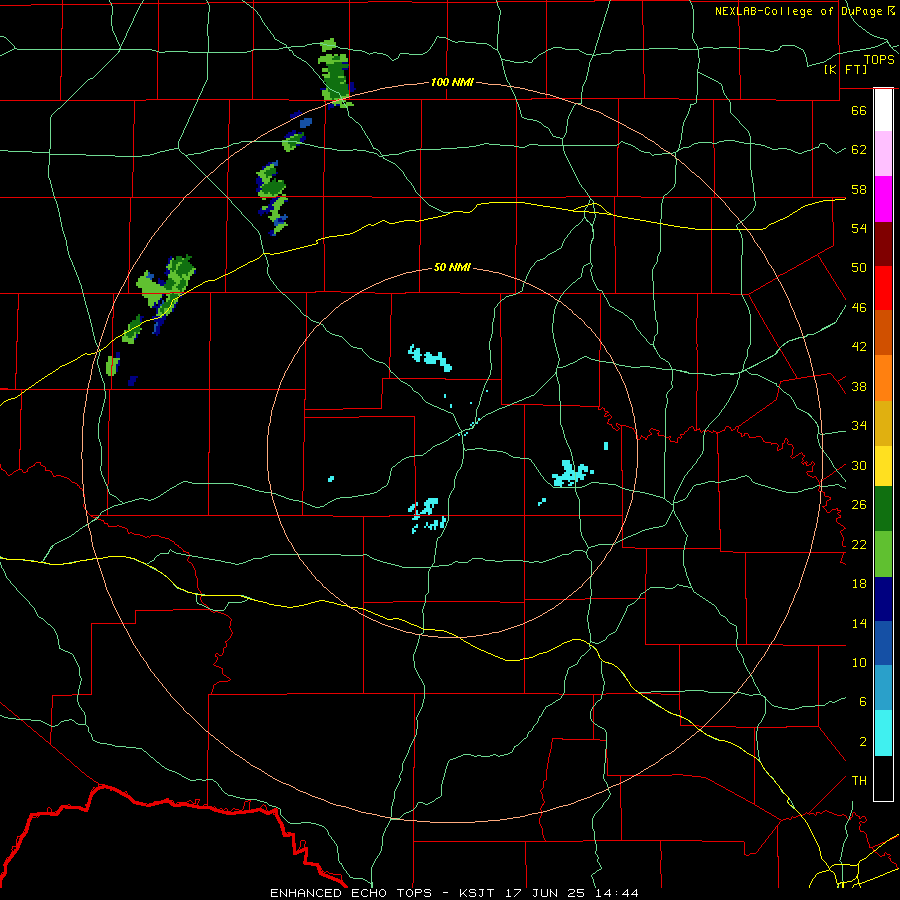Click the light pink 62 kft legend swatch
Viewport: 900px width, 900px height.
[x=883, y=153]
